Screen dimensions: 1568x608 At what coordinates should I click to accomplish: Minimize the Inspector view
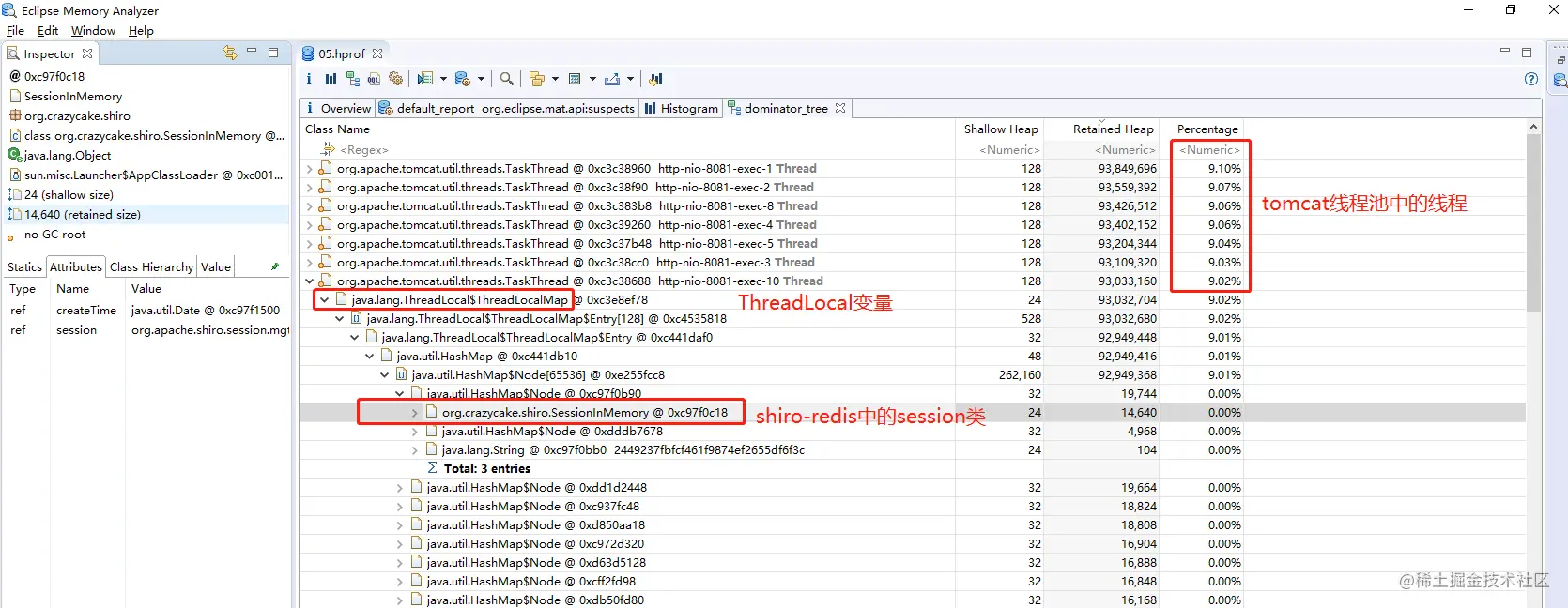[x=252, y=52]
